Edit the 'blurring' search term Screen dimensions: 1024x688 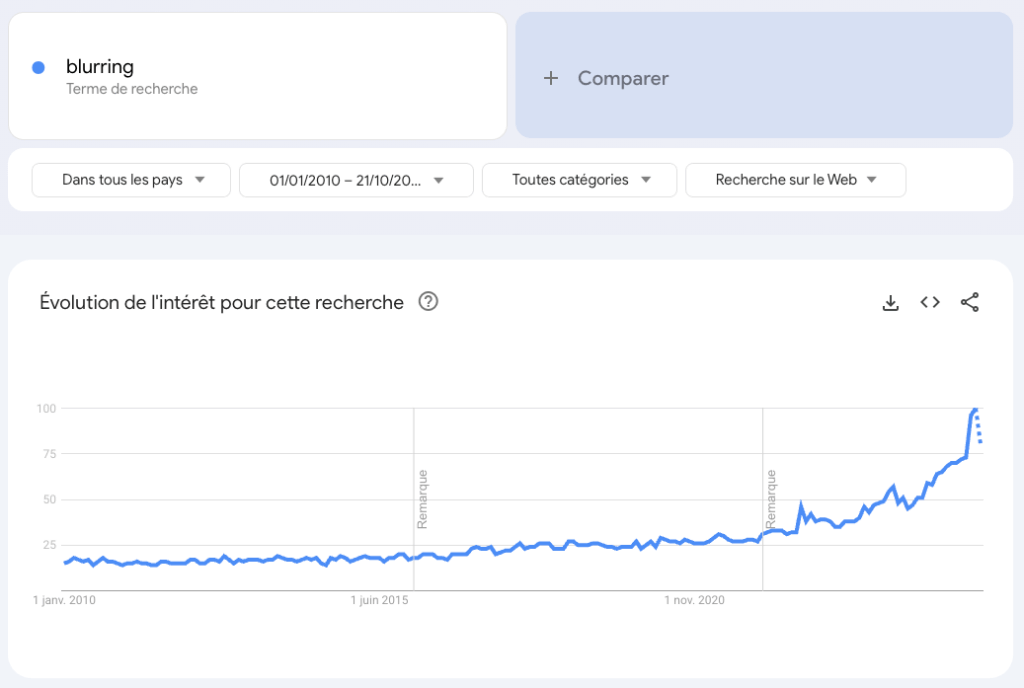pyautogui.click(x=100, y=67)
